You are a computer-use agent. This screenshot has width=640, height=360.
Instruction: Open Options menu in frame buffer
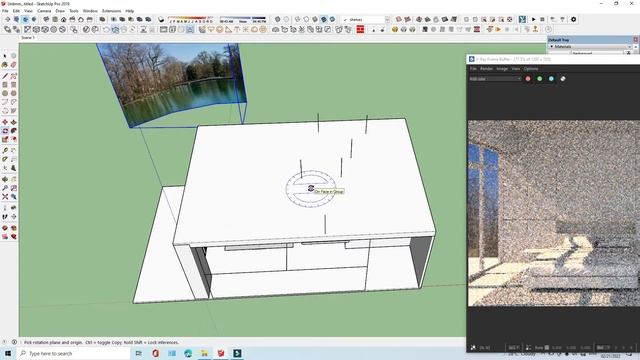531,69
